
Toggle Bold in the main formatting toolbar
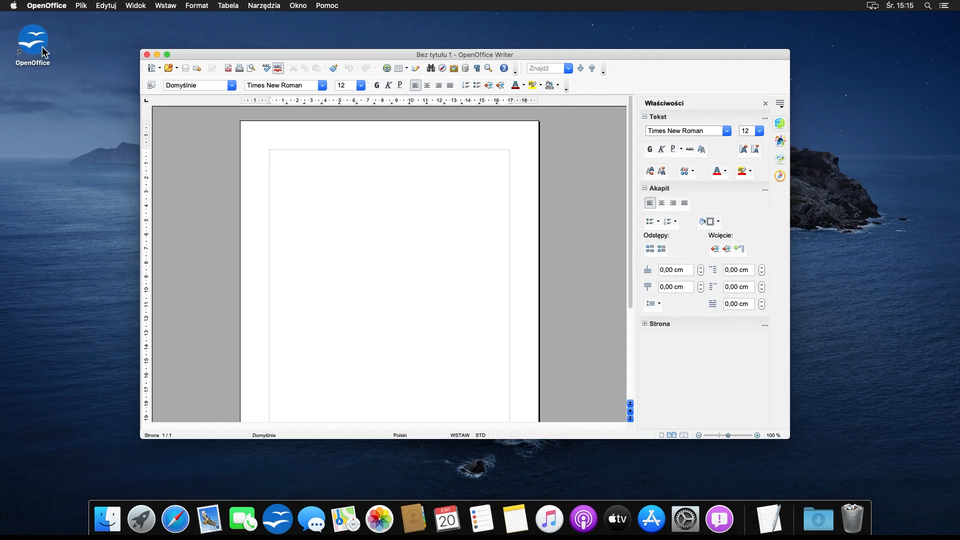coord(377,85)
